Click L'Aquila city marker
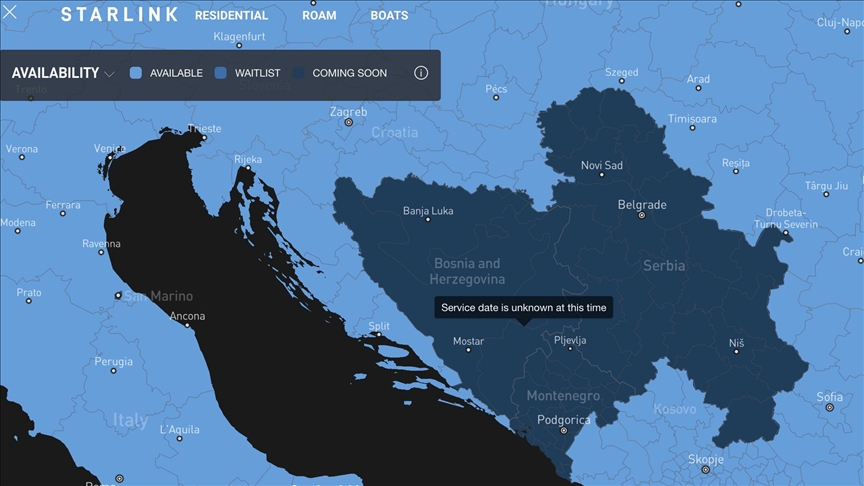Screen dimensions: 864x486 click(x=180, y=439)
